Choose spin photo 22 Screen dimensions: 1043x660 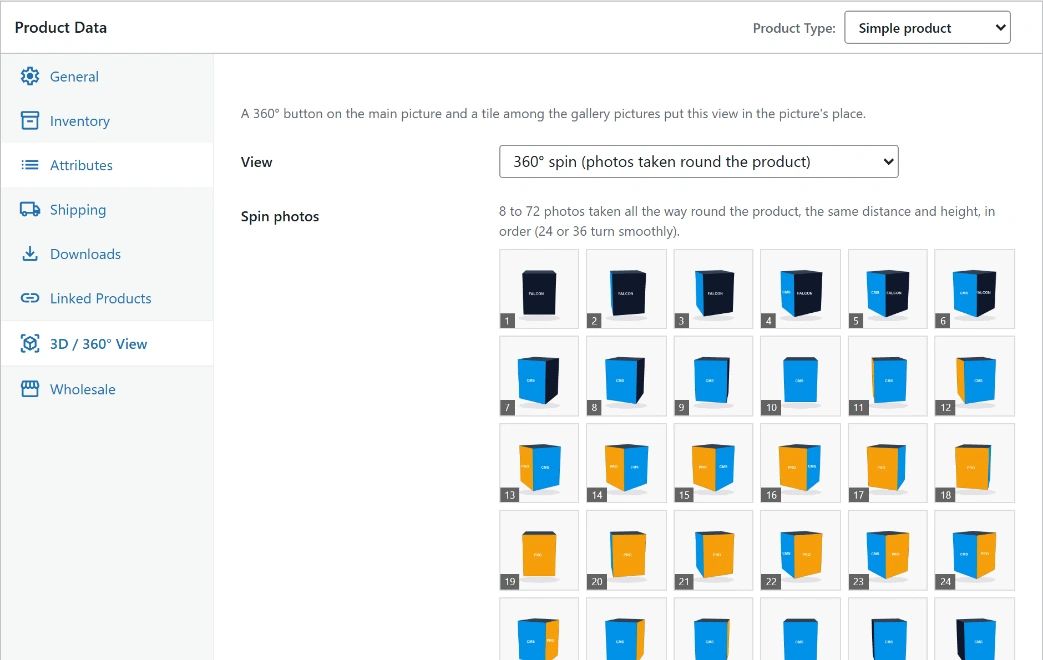click(x=800, y=550)
